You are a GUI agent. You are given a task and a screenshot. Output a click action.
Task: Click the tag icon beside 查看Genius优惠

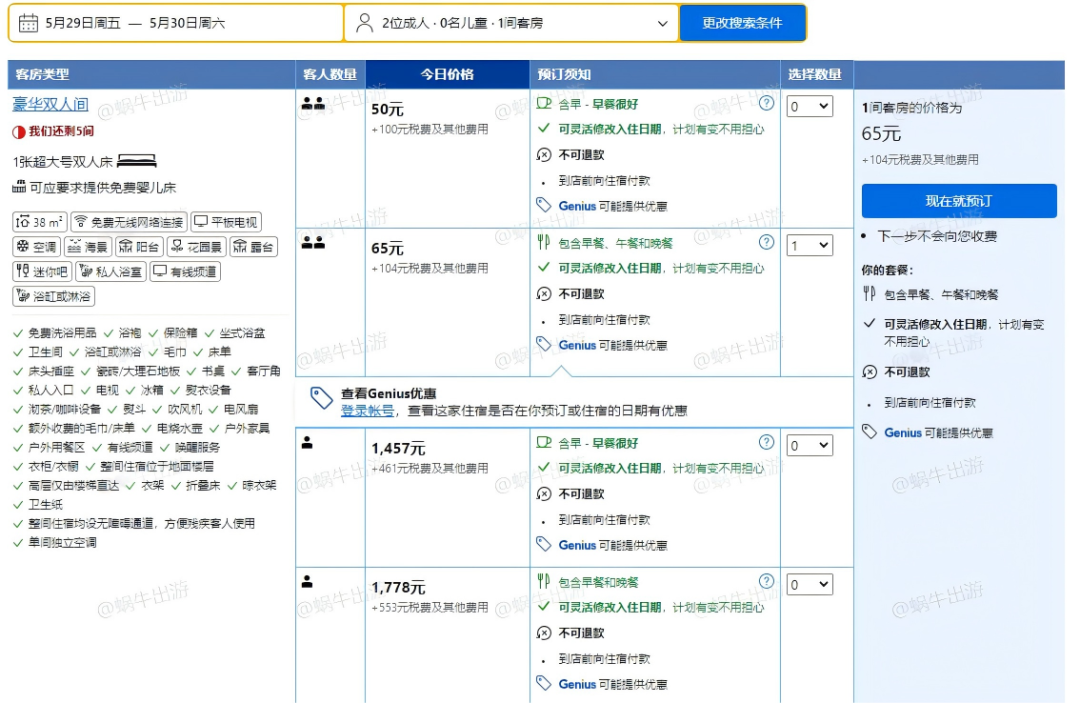322,398
